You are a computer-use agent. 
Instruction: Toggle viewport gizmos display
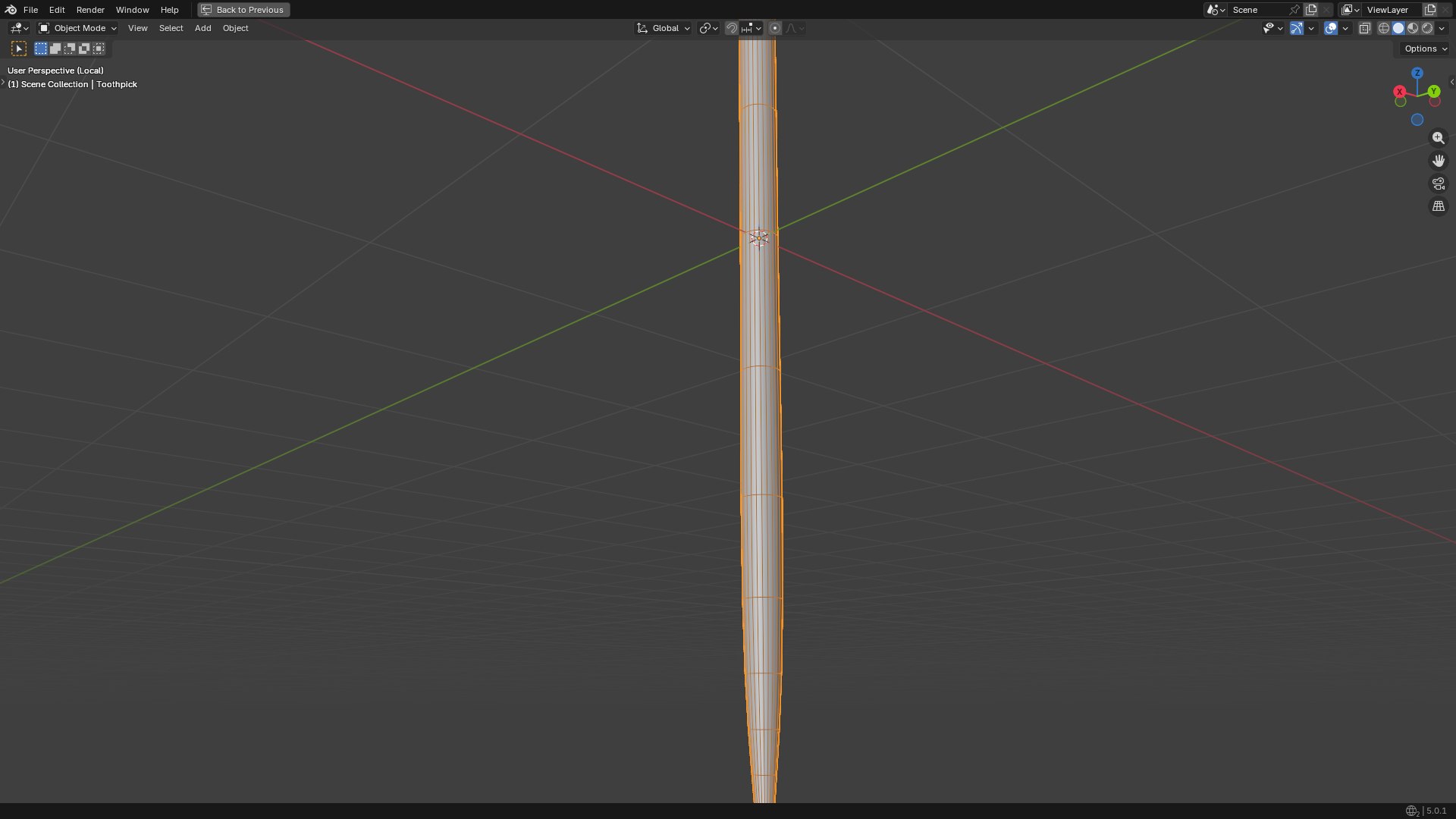1297,28
